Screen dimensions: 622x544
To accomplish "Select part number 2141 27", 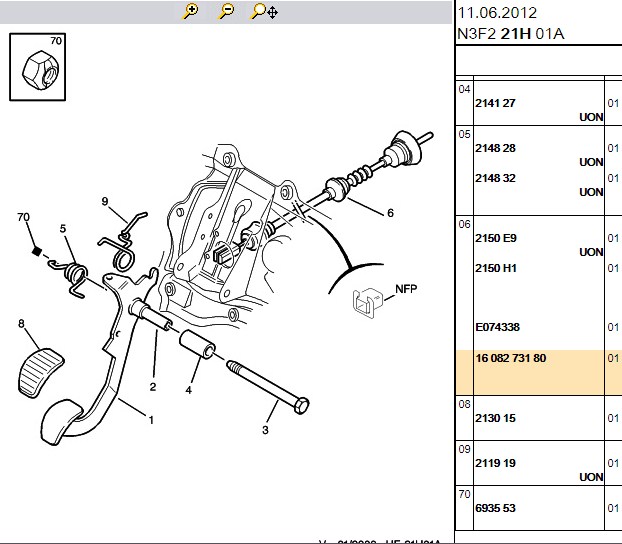I will (x=495, y=103).
